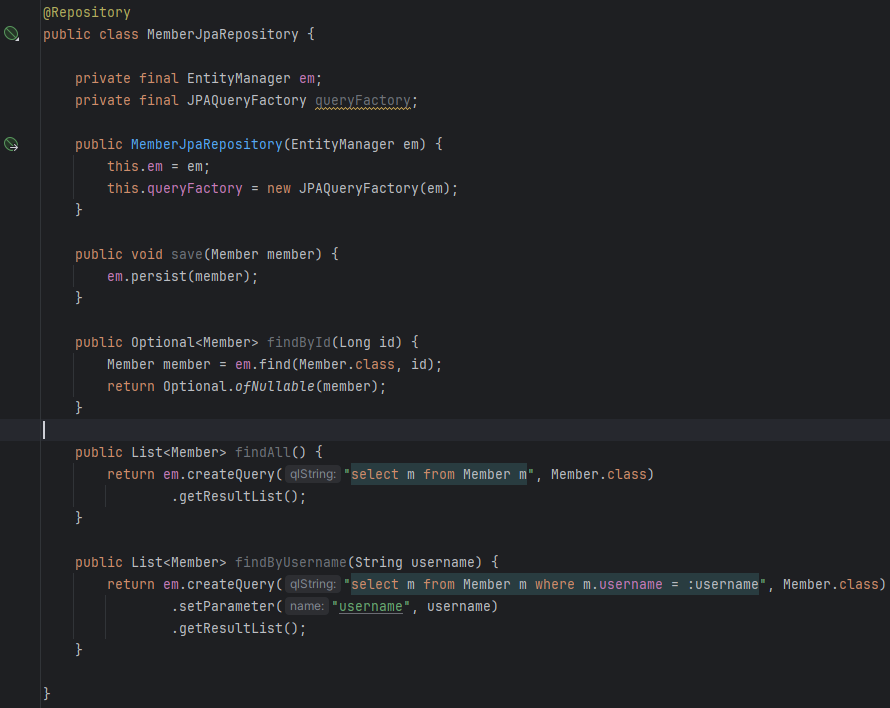The height and width of the screenshot is (708, 890).
Task: Click the findAll method name
Action: pos(263,453)
